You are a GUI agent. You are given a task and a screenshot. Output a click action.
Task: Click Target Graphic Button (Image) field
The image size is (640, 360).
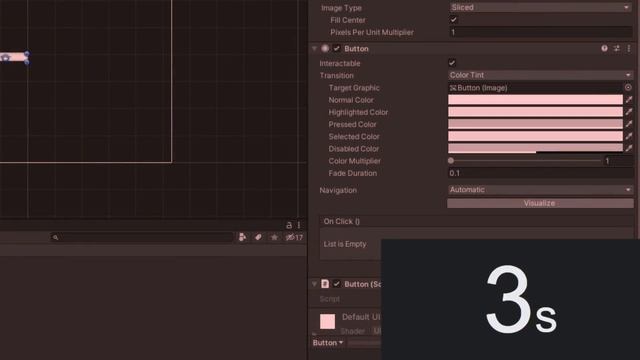(x=535, y=88)
